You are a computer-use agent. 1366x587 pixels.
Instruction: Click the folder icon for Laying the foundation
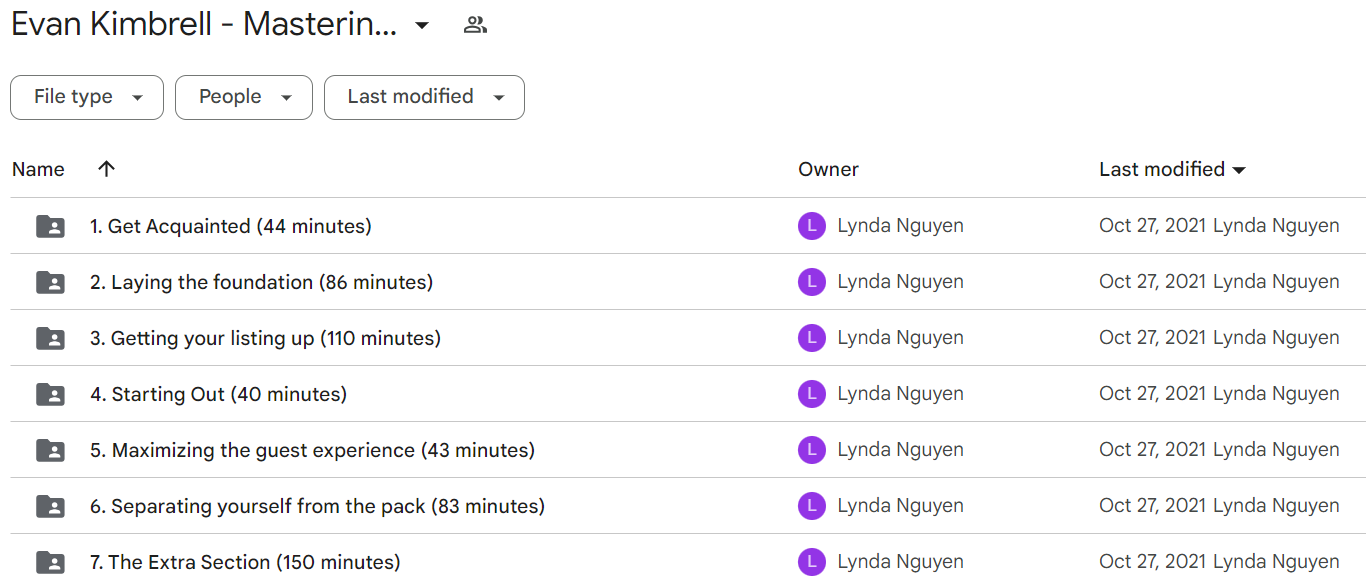pos(50,282)
